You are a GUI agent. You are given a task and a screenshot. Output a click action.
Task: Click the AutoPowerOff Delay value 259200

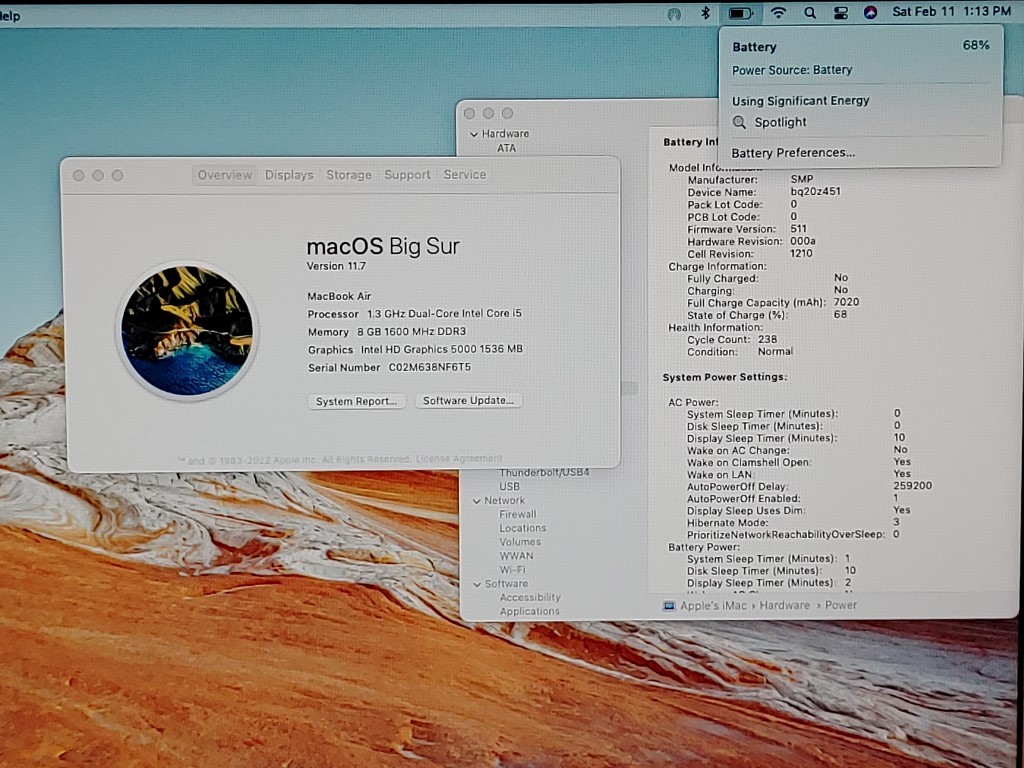(x=912, y=486)
